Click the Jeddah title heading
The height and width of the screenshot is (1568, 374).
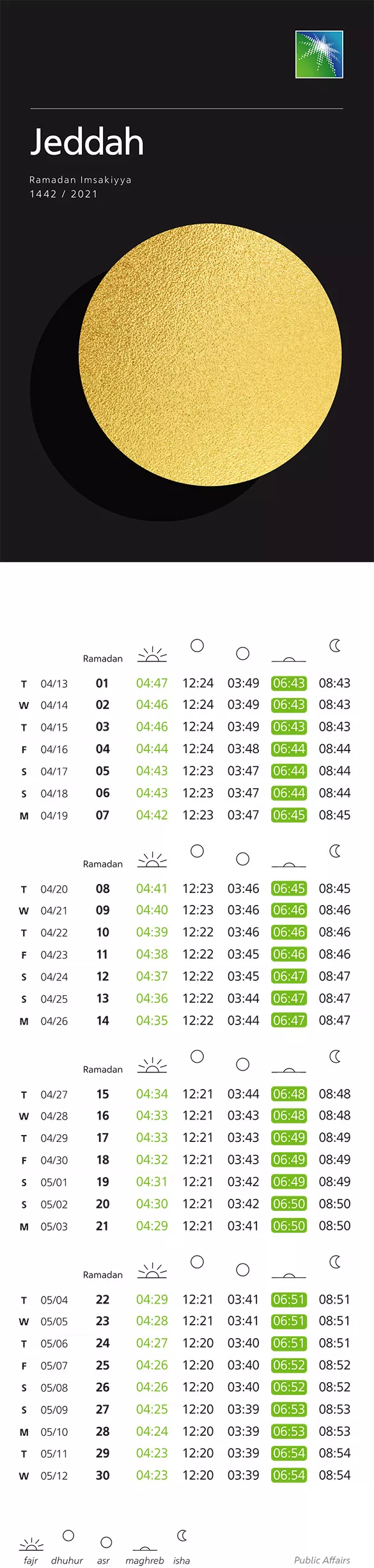coord(87,142)
